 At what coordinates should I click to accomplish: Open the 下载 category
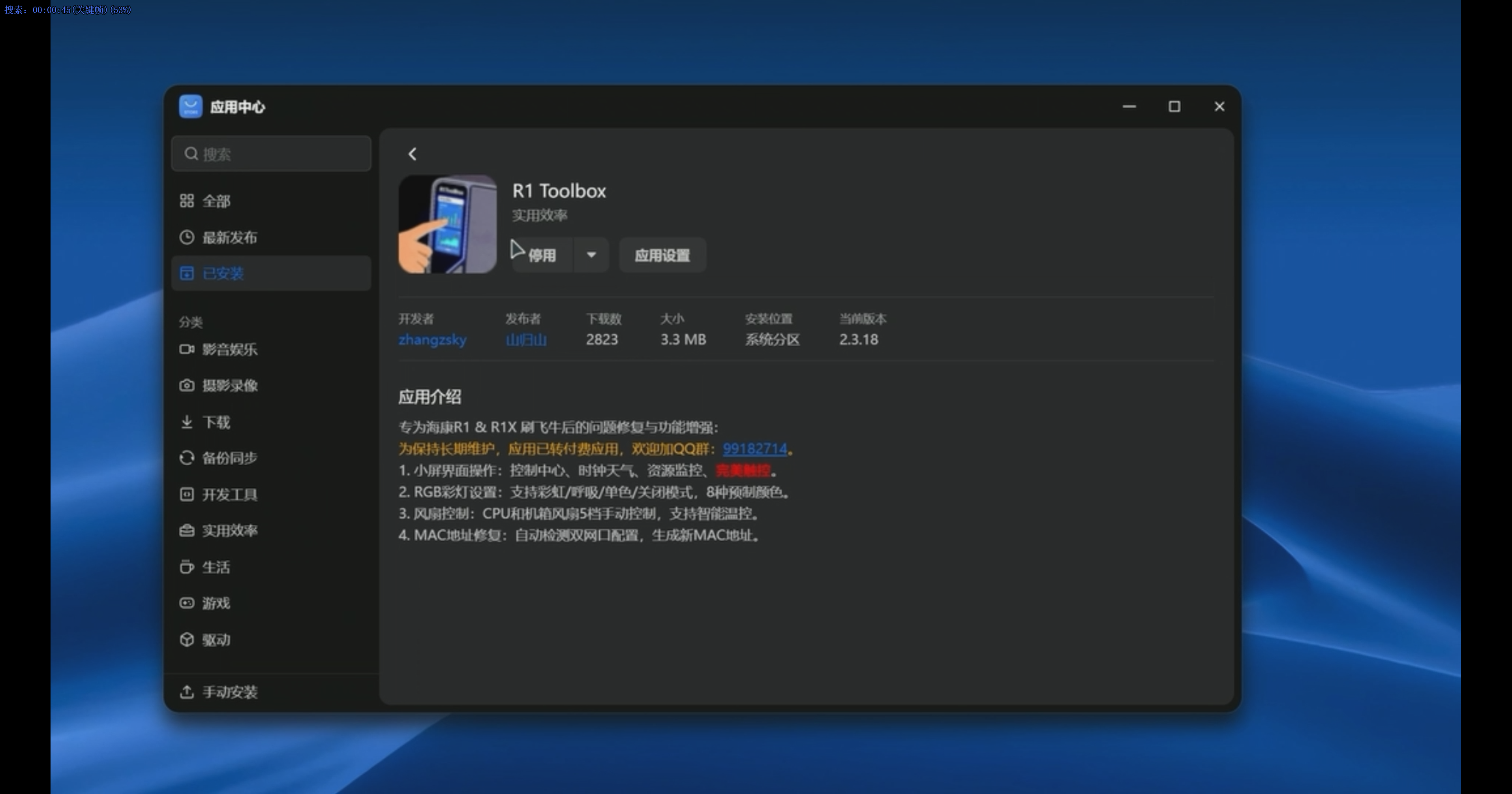tap(216, 422)
